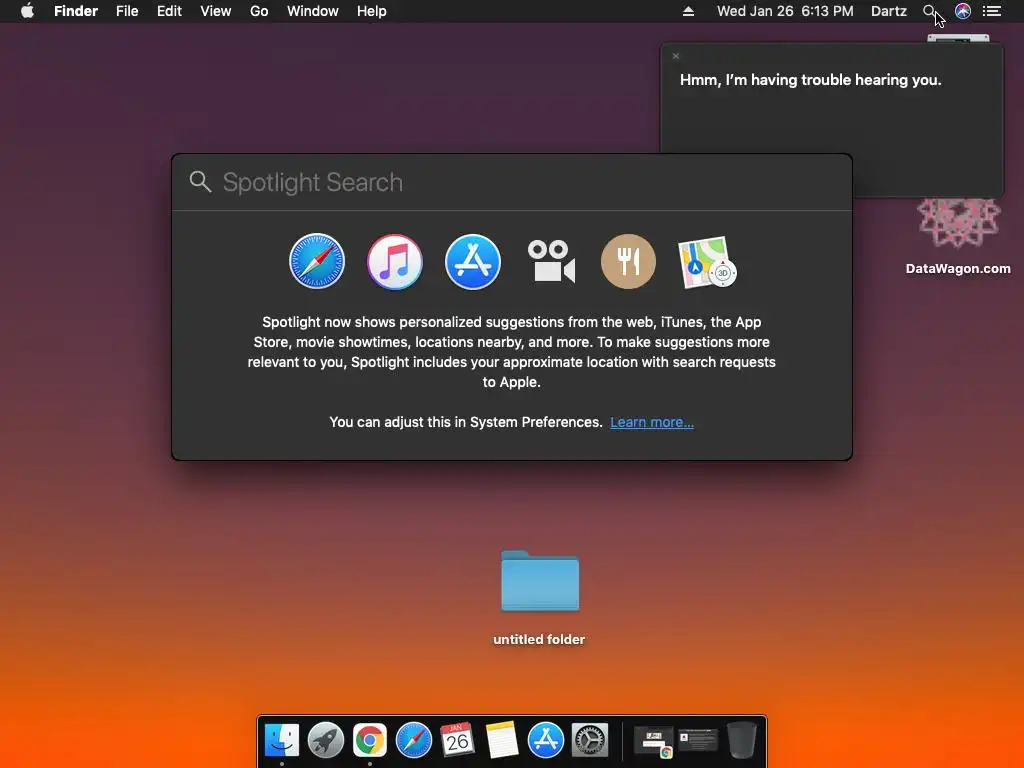Image resolution: width=1024 pixels, height=768 pixels.
Task: Open the Dartz user menu
Action: click(889, 11)
